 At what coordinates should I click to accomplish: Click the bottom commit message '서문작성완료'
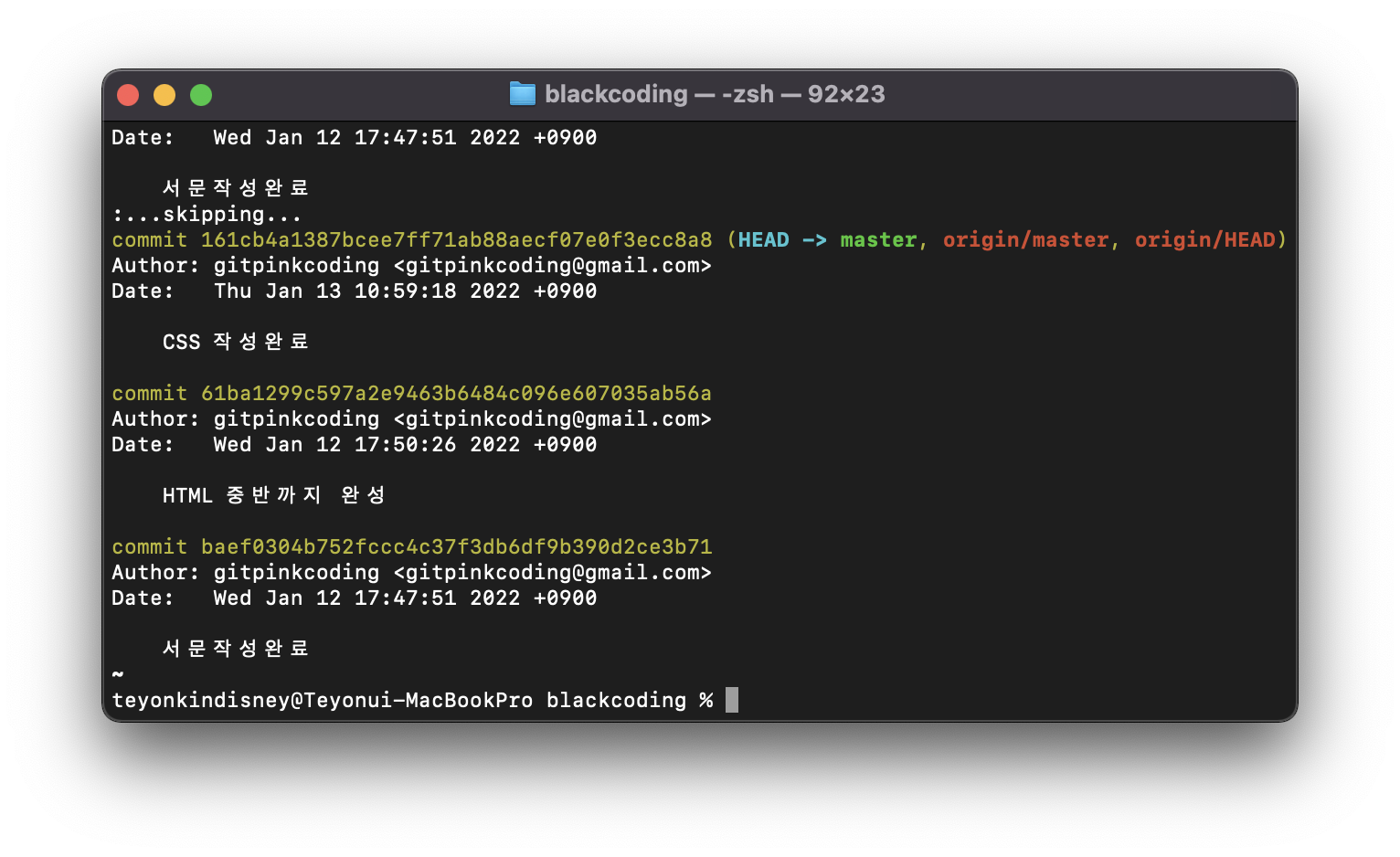pyautogui.click(x=236, y=649)
